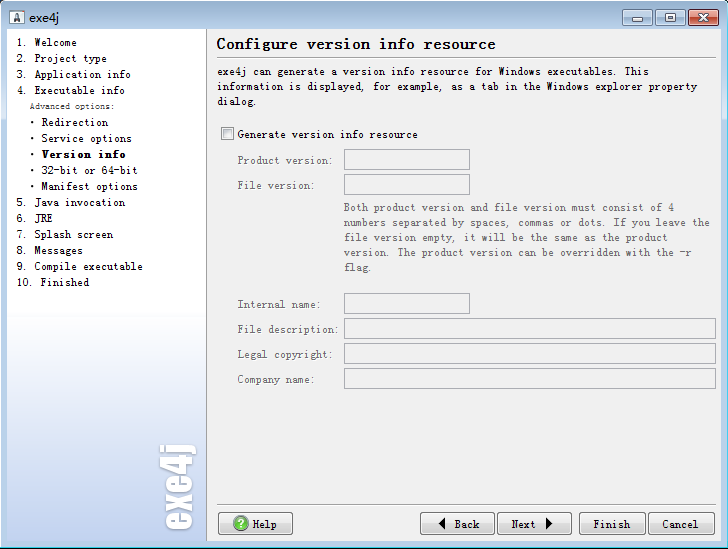Click the left arrow icon on Back

442,523
